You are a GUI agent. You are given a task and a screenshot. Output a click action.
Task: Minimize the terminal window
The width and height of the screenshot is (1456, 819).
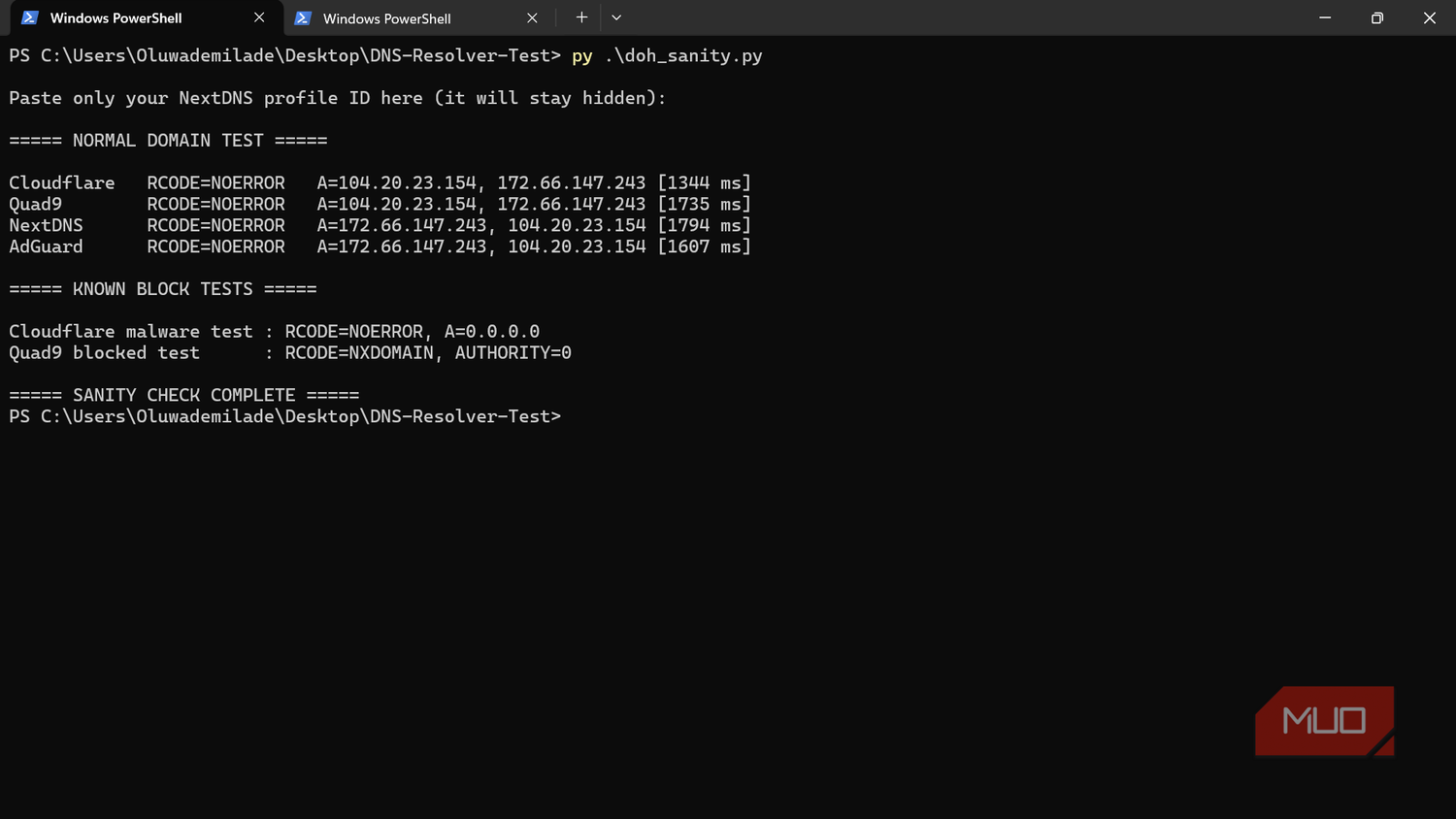coord(1325,17)
